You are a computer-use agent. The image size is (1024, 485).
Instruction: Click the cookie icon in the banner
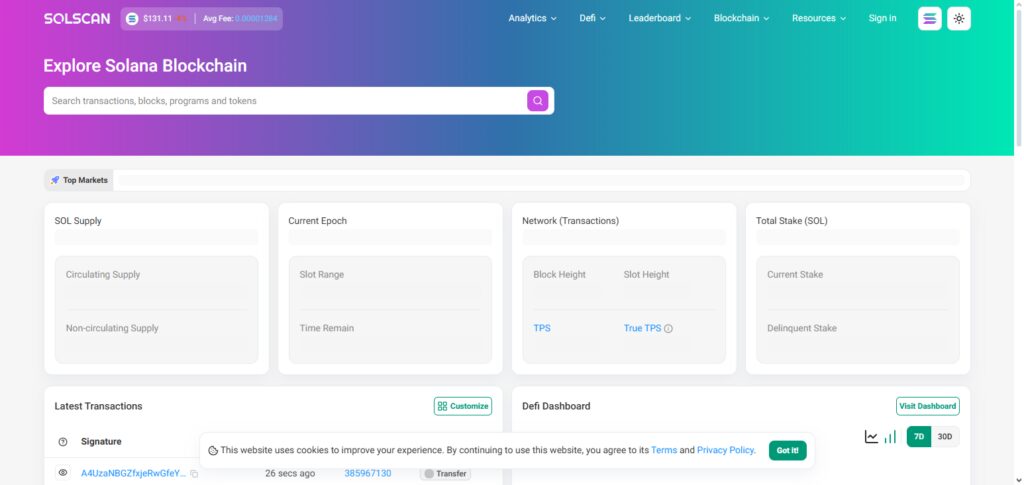click(213, 450)
